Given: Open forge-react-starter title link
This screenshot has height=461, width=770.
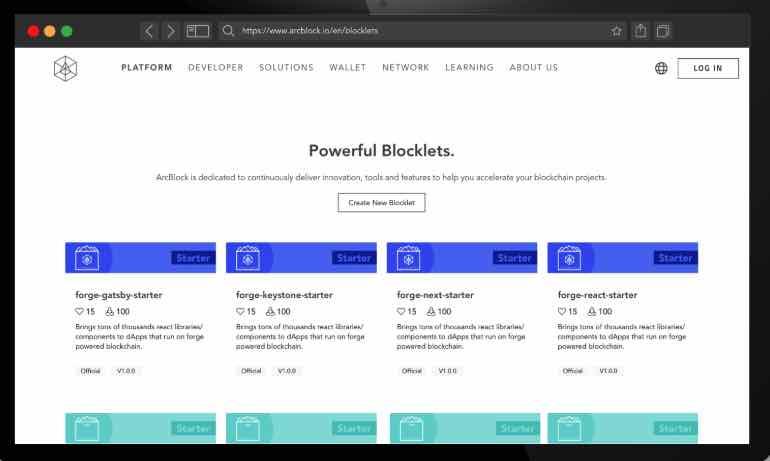Looking at the screenshot, I should point(597,295).
